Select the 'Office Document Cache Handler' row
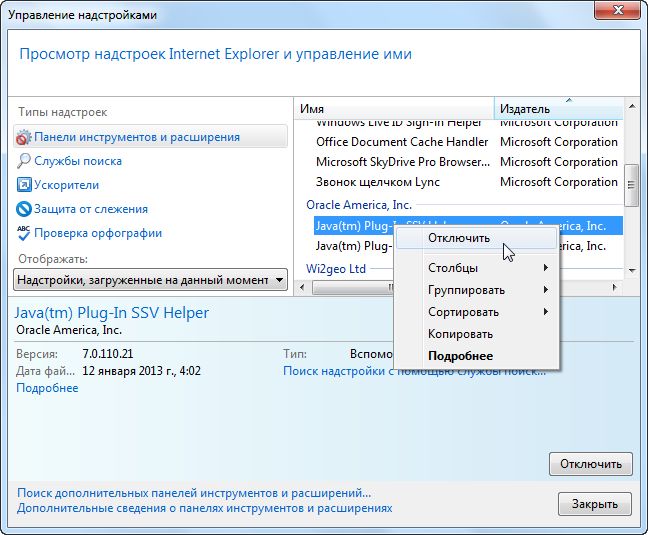Image resolution: width=648 pixels, height=535 pixels. [402, 142]
